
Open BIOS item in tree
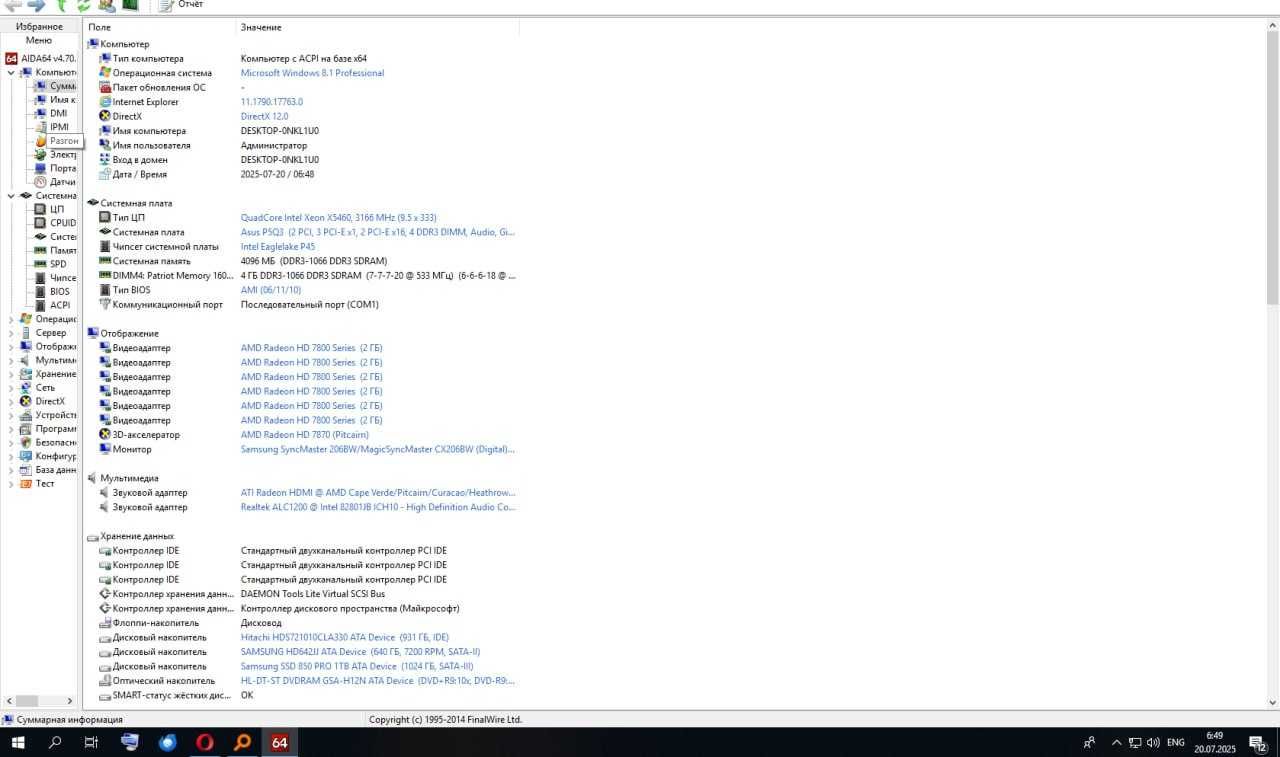[60, 291]
